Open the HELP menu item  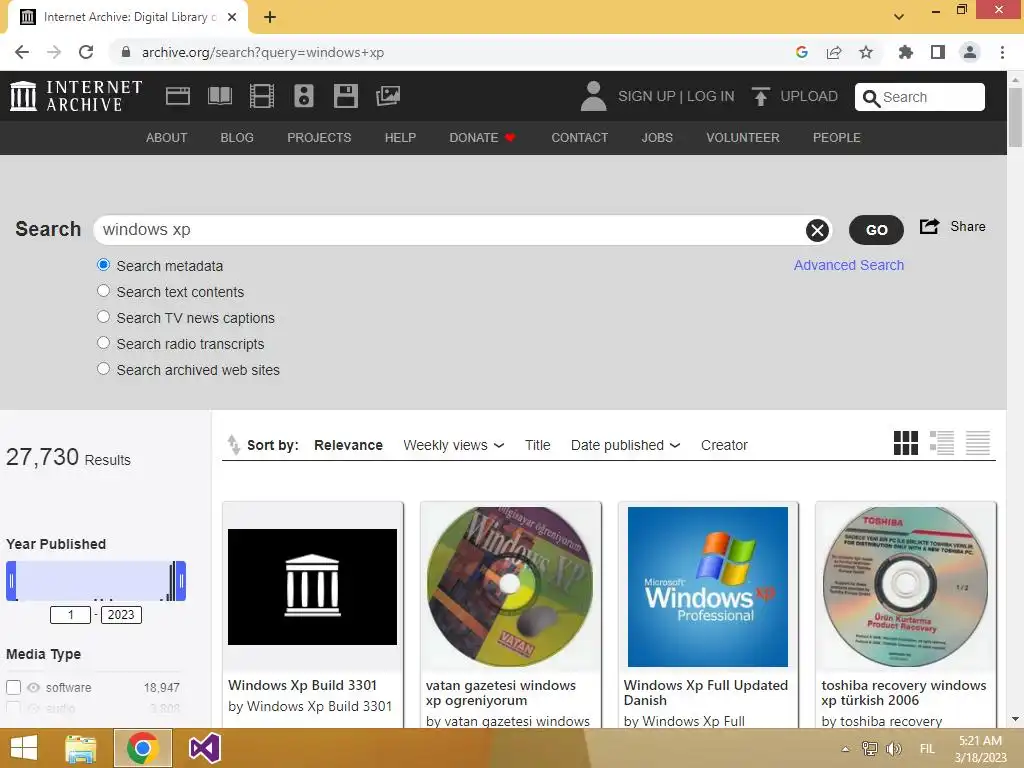point(400,138)
